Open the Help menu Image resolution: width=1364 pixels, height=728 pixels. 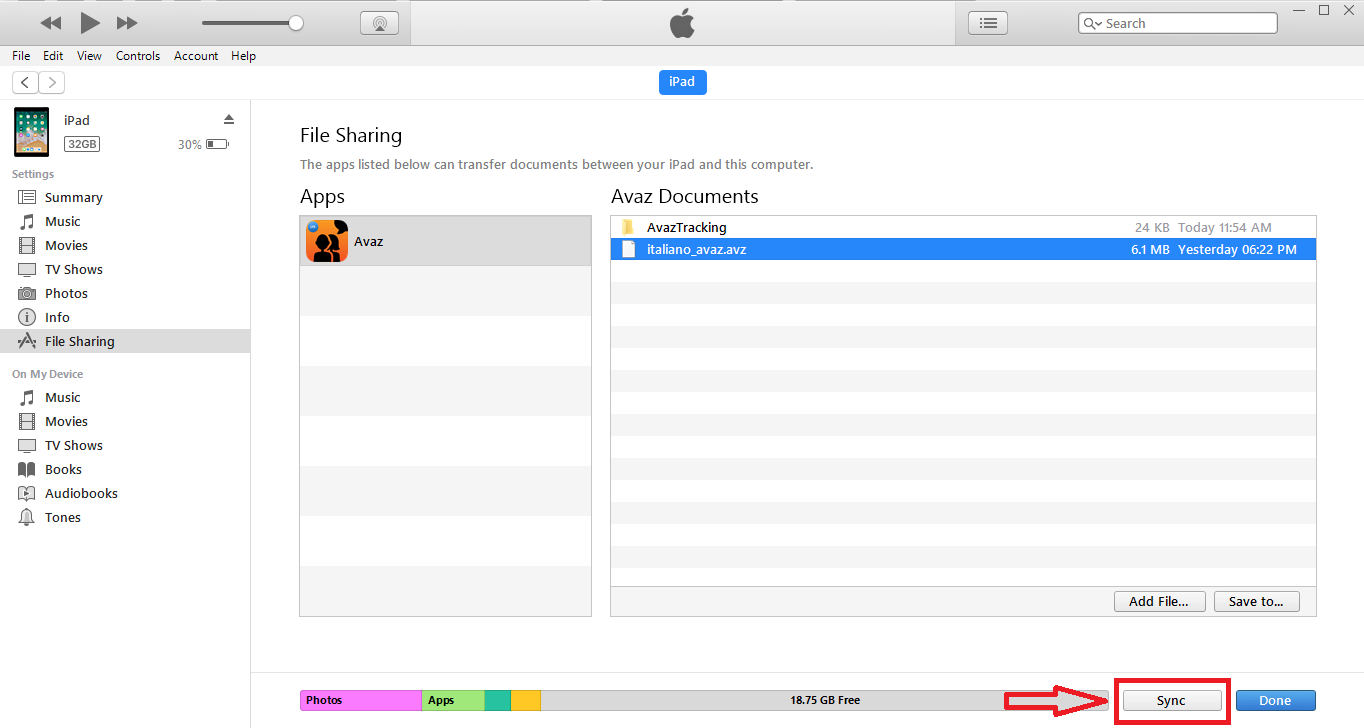click(x=243, y=56)
